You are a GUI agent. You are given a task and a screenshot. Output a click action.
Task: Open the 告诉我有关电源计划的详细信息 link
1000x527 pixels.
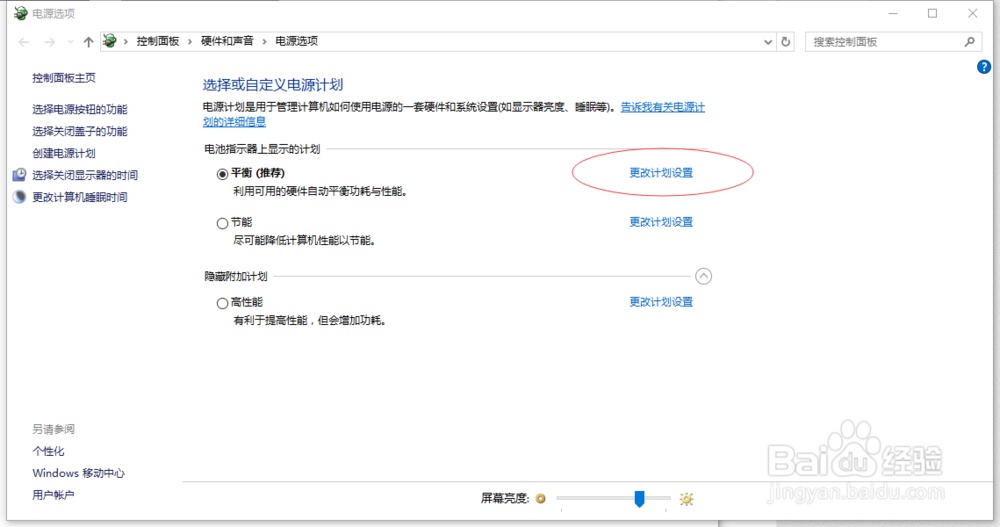click(x=663, y=107)
